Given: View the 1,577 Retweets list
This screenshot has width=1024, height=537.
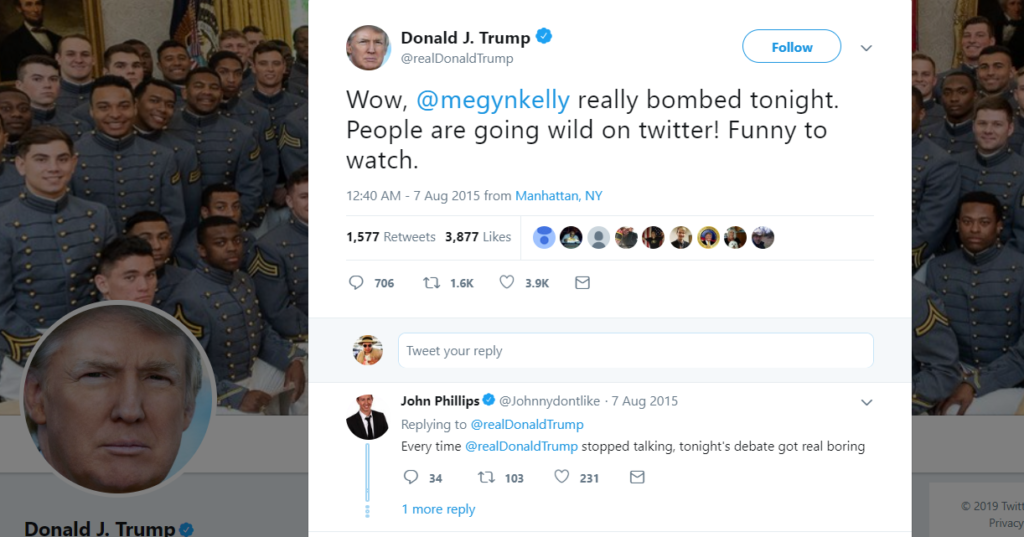Looking at the screenshot, I should coord(391,237).
